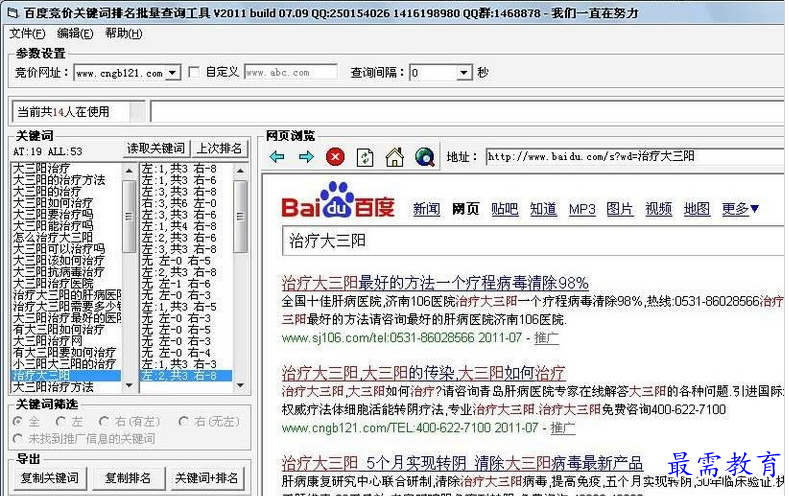Viewport: 789px width, 496px height.
Task: Select ranking row 无 左-1 右-6
Action: pos(176,283)
